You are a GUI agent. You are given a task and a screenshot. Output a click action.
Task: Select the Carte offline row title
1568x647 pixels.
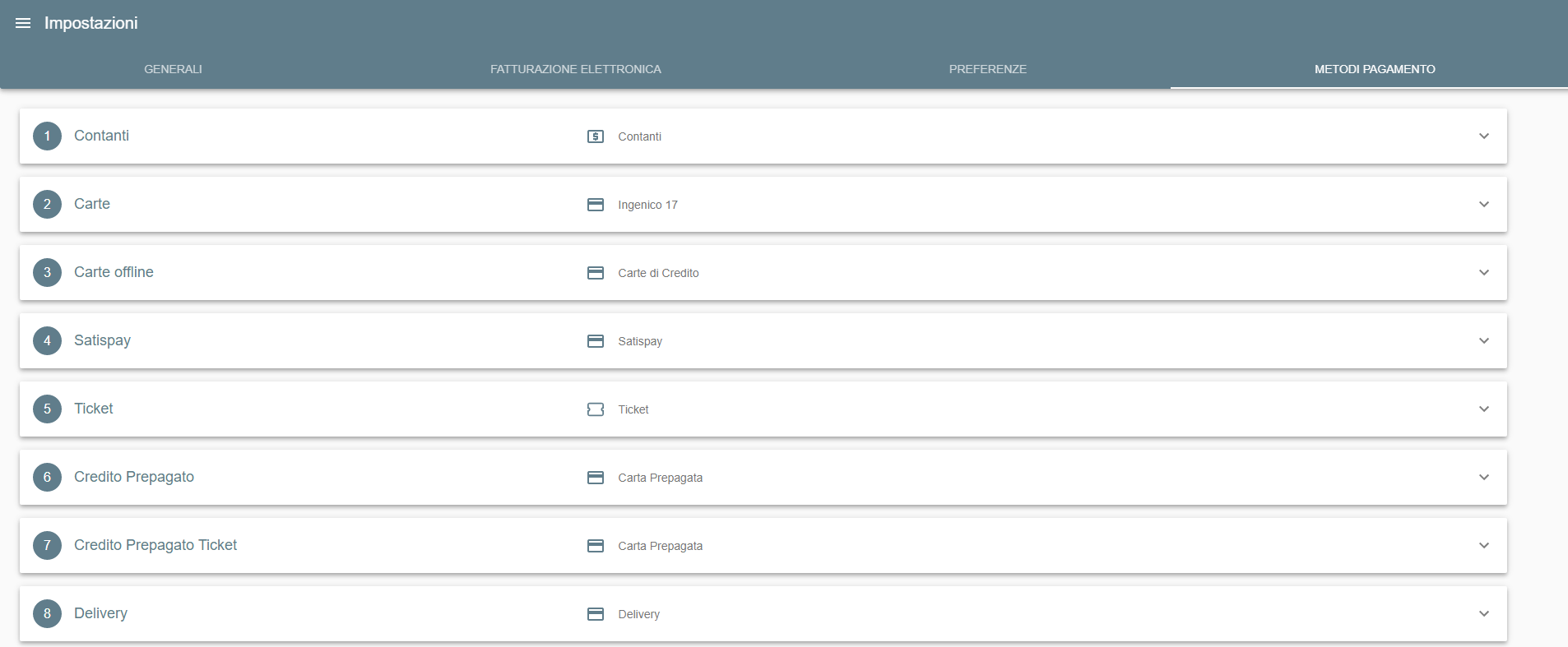click(x=114, y=272)
